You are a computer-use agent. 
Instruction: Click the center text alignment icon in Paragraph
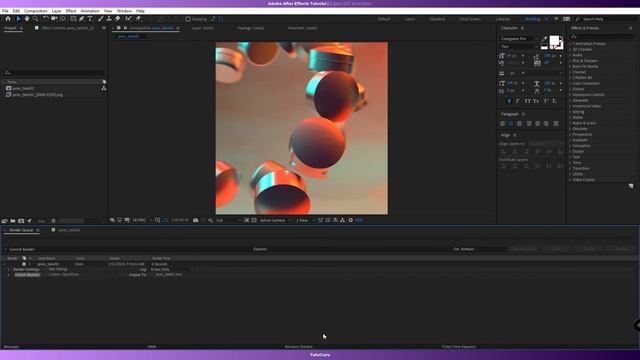(511, 124)
